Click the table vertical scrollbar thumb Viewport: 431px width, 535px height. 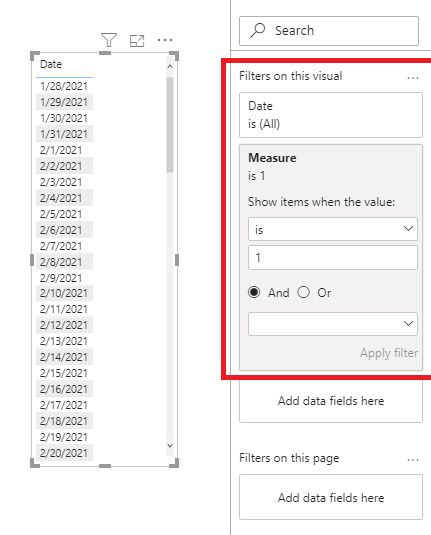click(170, 125)
